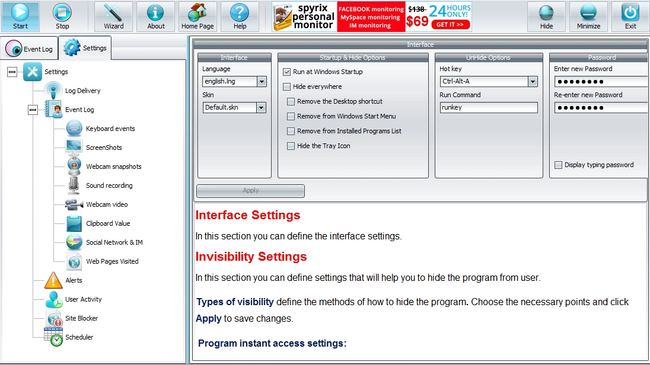This screenshot has height=365, width=650.
Task: Enable Display typing password checkbox
Action: [558, 165]
